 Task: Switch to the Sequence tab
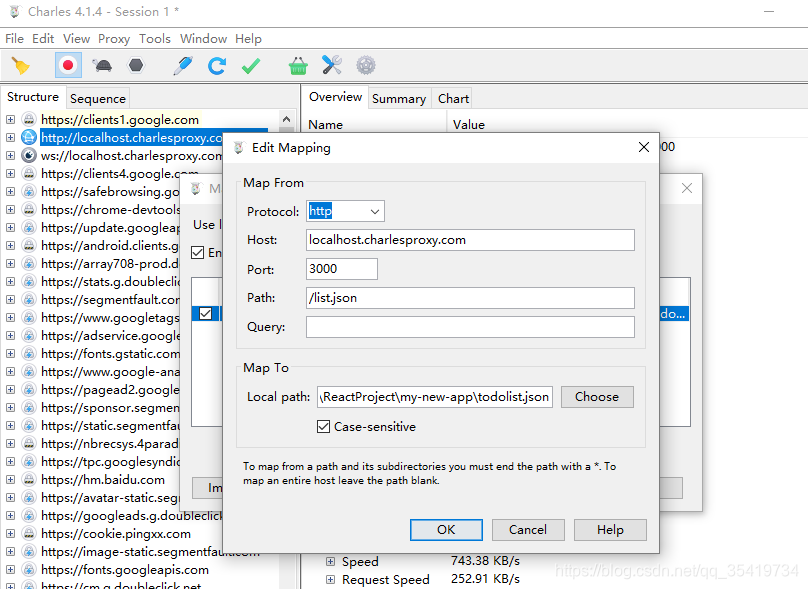[98, 98]
